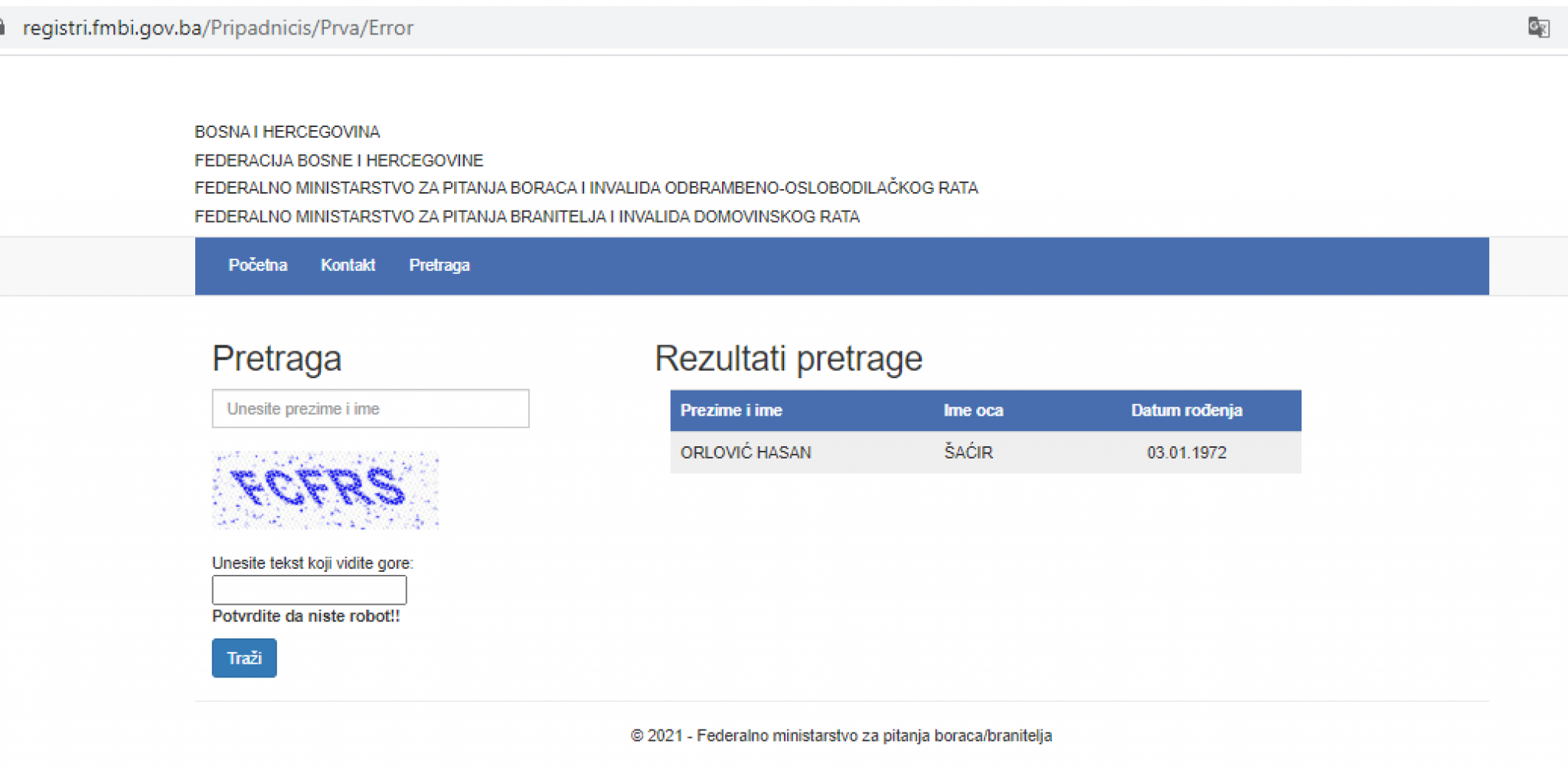Click the Traži search button

(243, 658)
